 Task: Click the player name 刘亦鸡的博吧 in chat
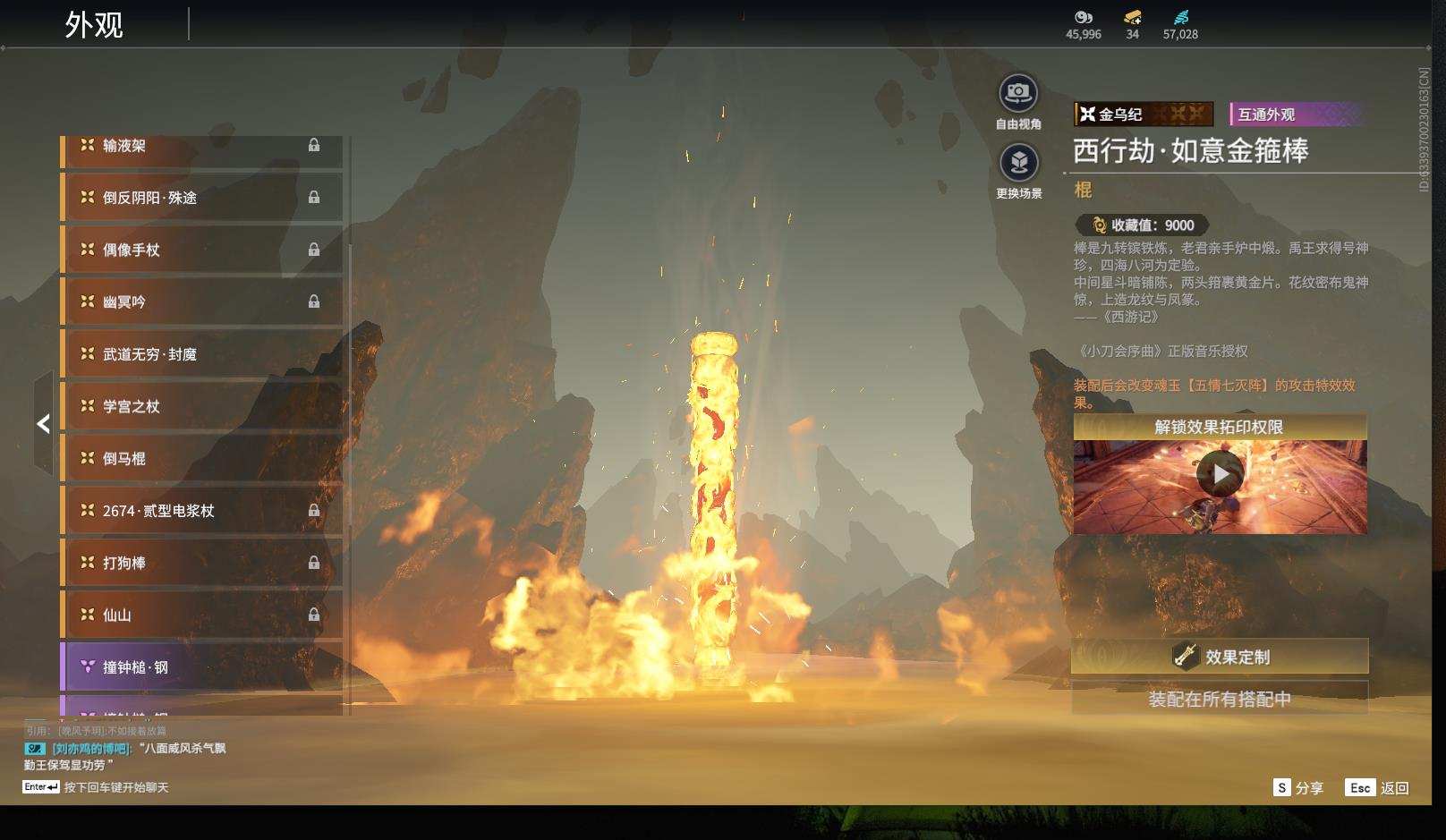[90, 748]
